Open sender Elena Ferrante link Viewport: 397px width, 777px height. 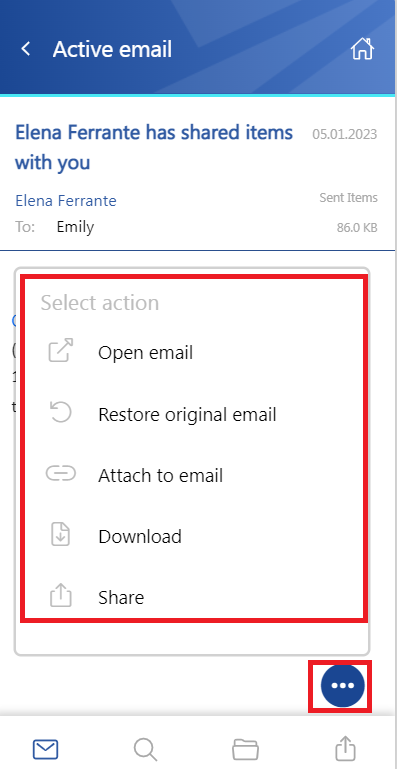(x=66, y=201)
